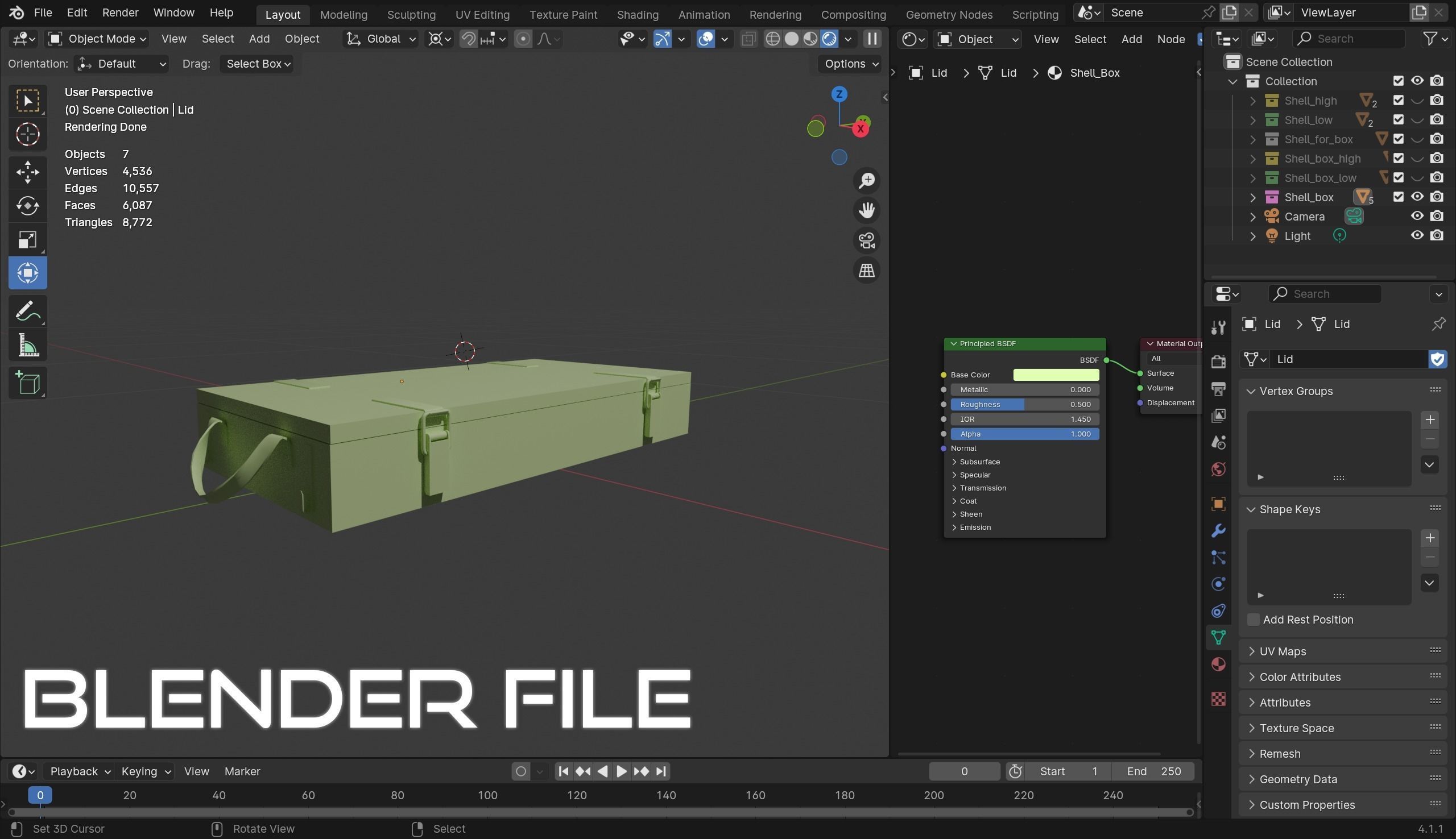Open the Tool properties tab
This screenshot has height=839, width=1456.
(1218, 327)
